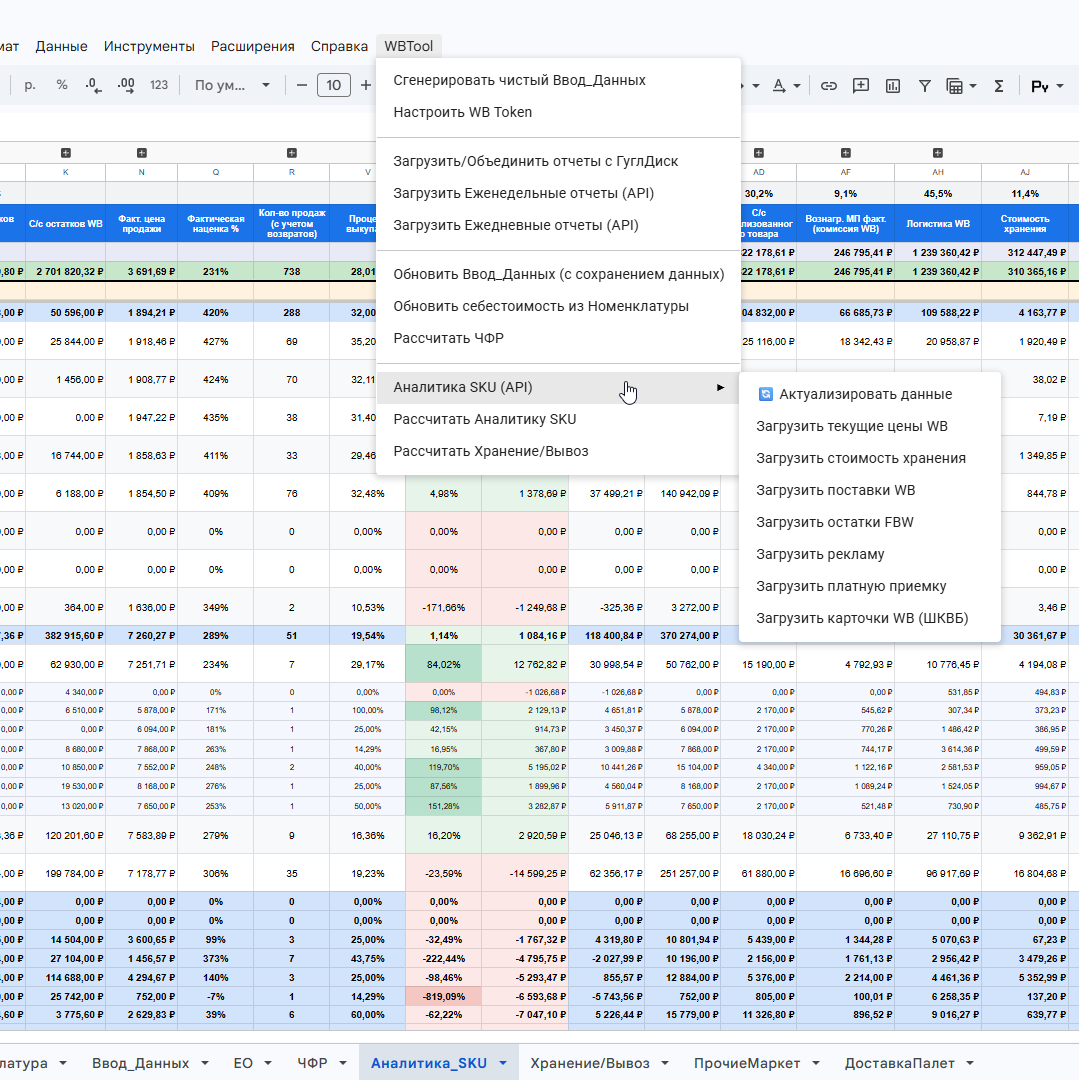Click the increase decimal places icon
Image resolution: width=1079 pixels, height=1080 pixels.
coord(126,85)
